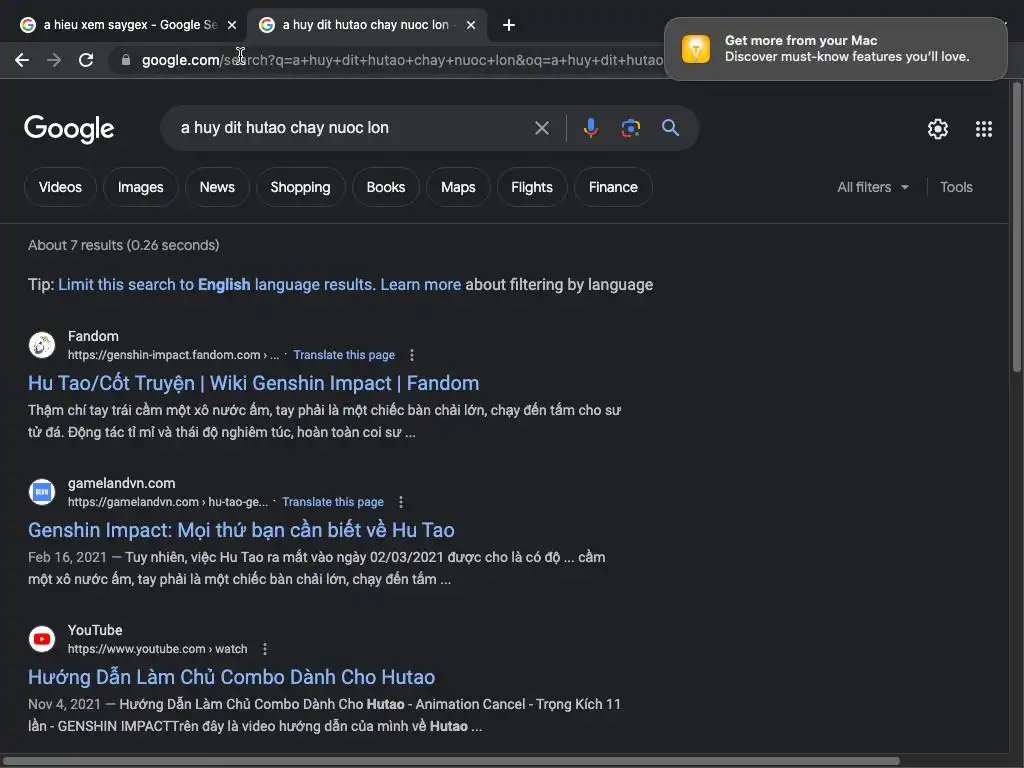Click the YouTube result favicon
The image size is (1024, 768).
point(42,639)
